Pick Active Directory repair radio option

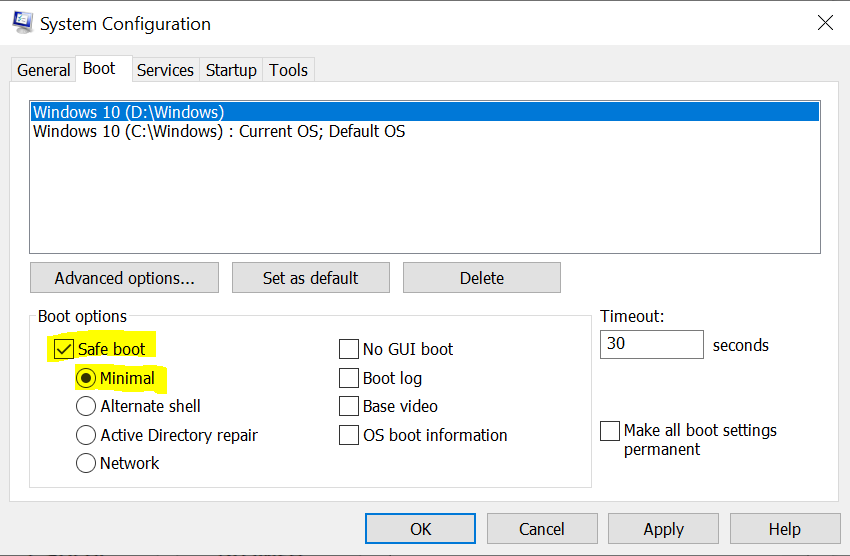[x=87, y=435]
